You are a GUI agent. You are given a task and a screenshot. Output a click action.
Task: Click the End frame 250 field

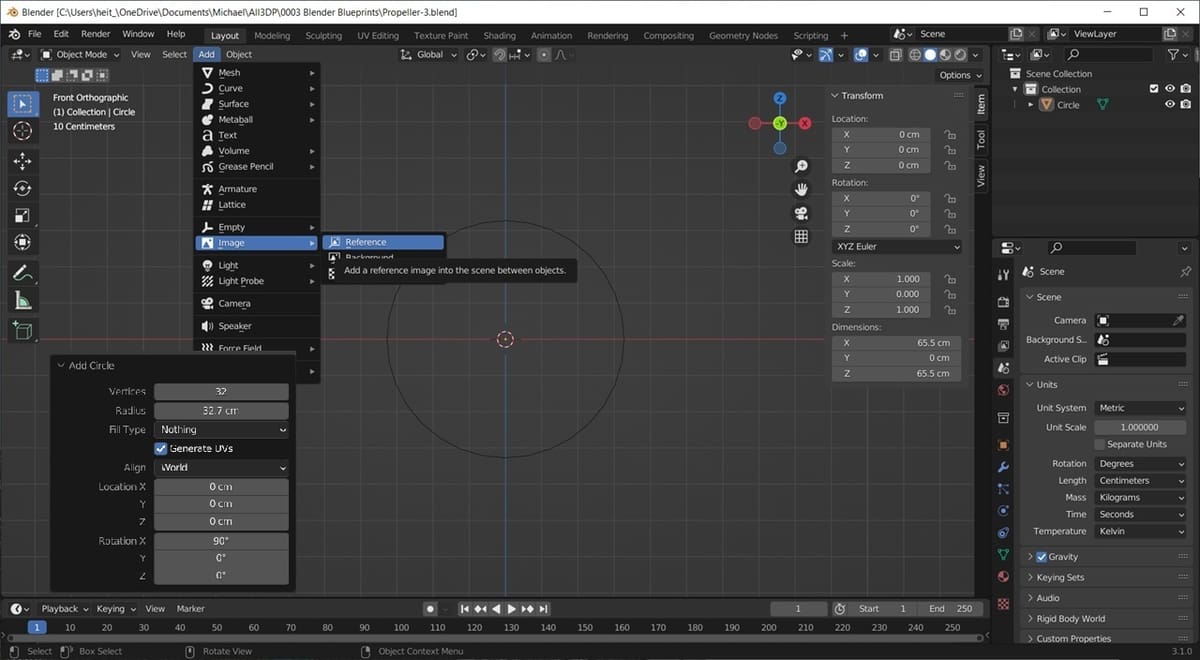point(948,608)
